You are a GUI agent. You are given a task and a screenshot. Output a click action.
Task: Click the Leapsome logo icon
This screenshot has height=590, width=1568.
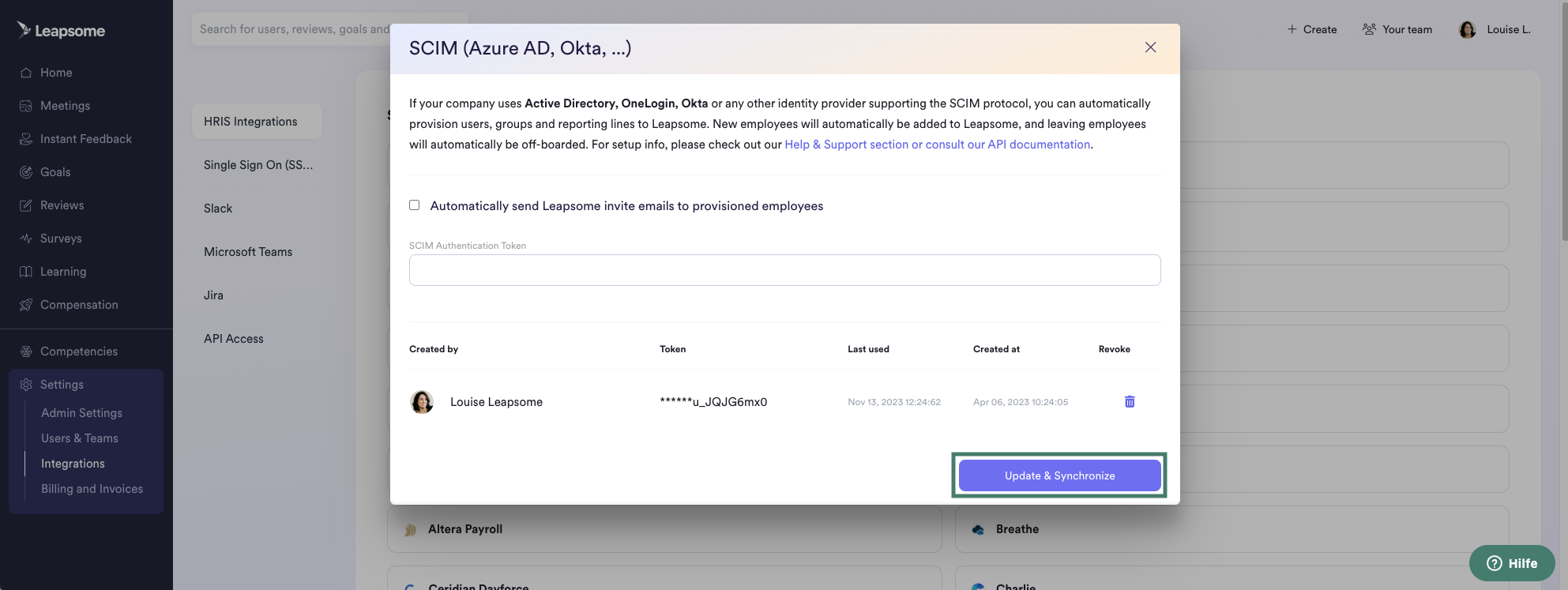[24, 30]
